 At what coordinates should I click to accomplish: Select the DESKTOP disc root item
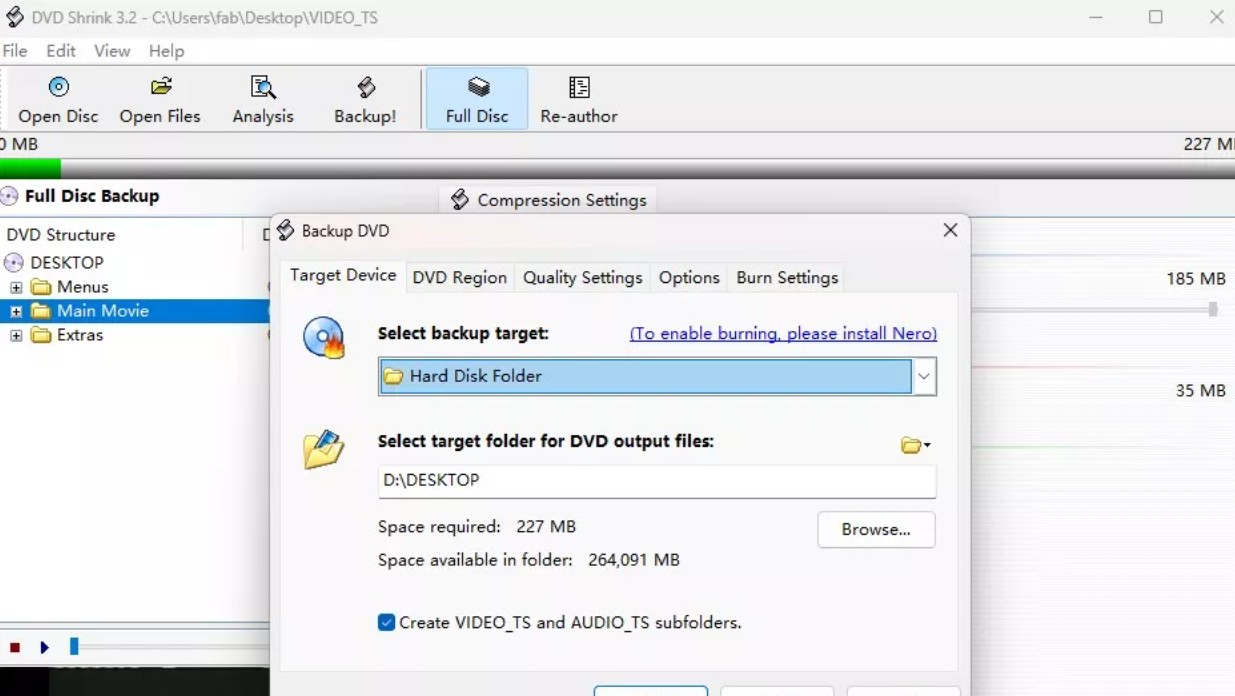(54, 263)
